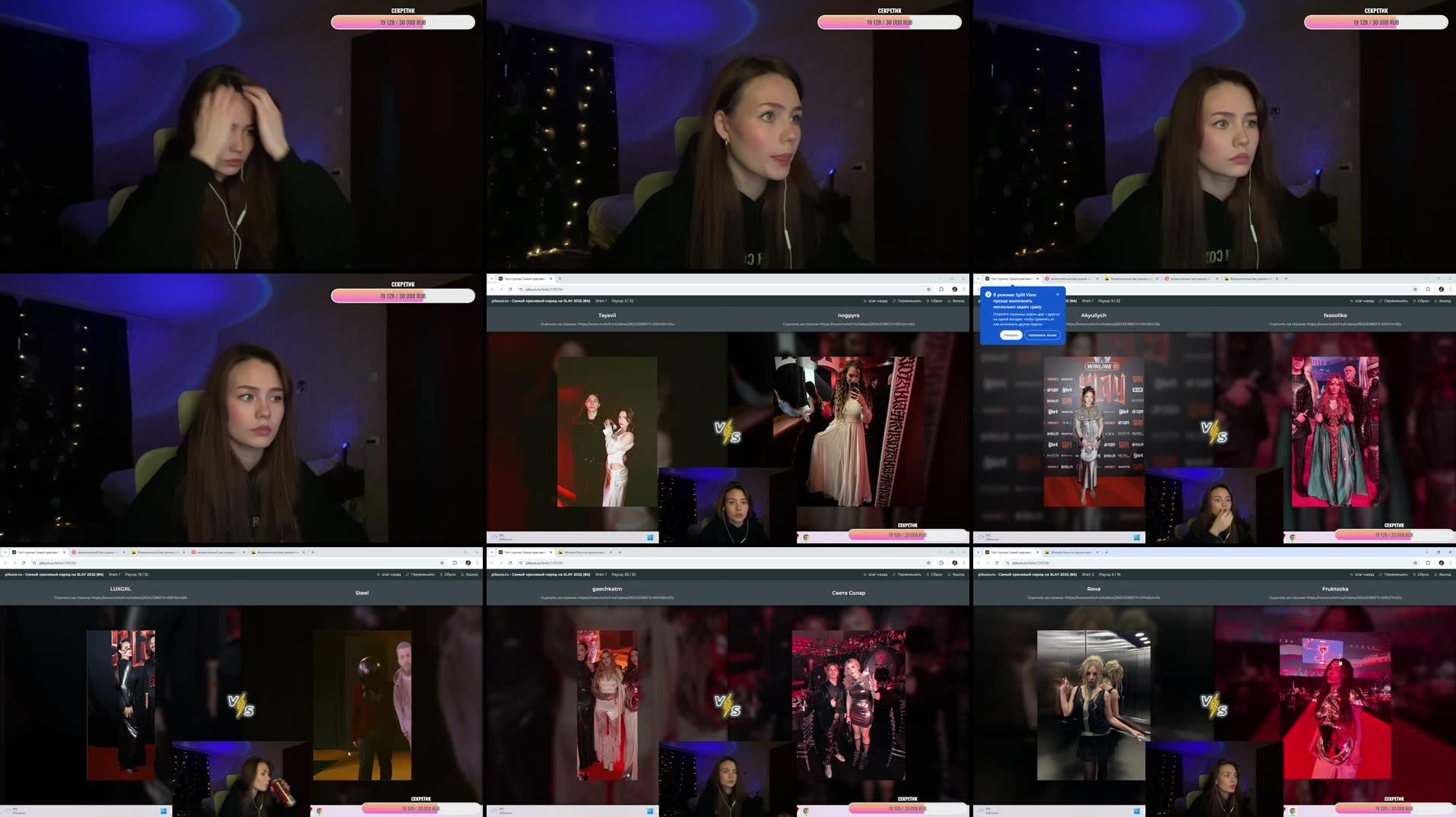Dismiss the popup with Напомнить позже
1456x817 pixels.
tap(1042, 335)
